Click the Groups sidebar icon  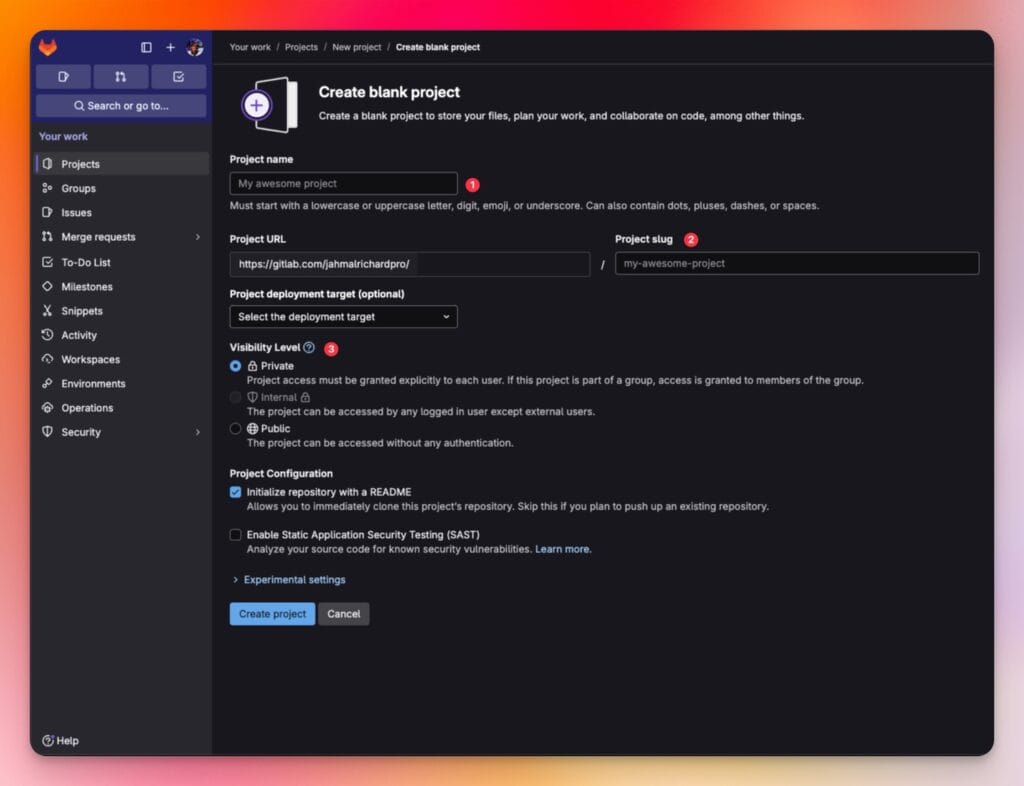point(47,188)
